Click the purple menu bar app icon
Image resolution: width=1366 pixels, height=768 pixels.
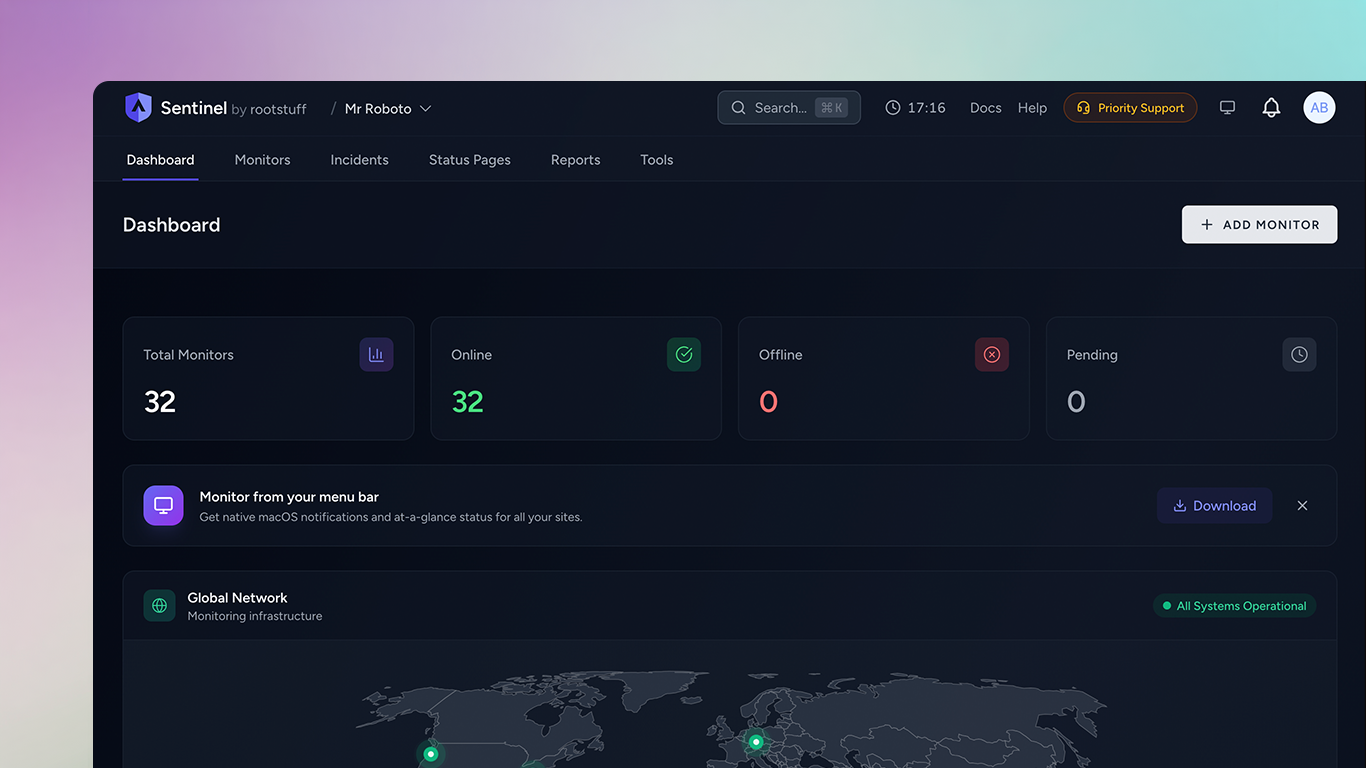coord(163,505)
